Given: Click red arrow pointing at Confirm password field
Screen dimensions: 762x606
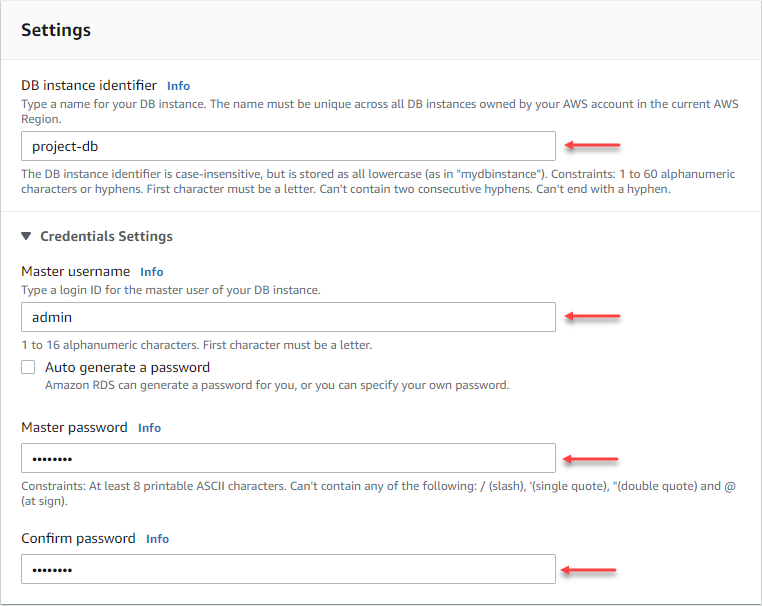Looking at the screenshot, I should pos(589,570).
